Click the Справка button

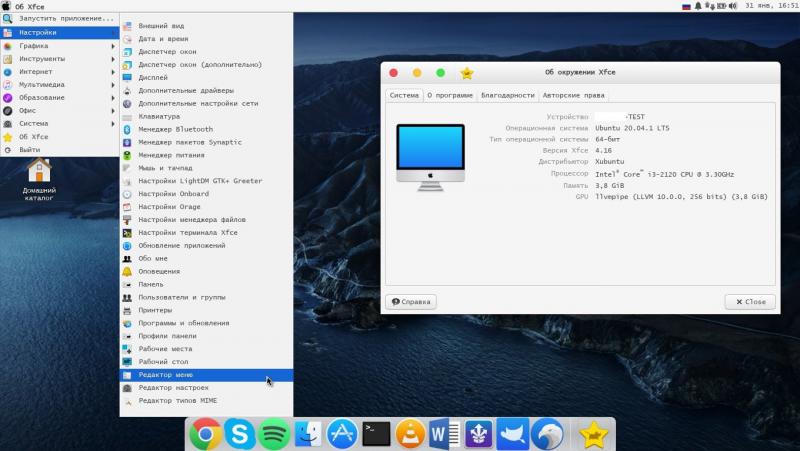(x=411, y=301)
